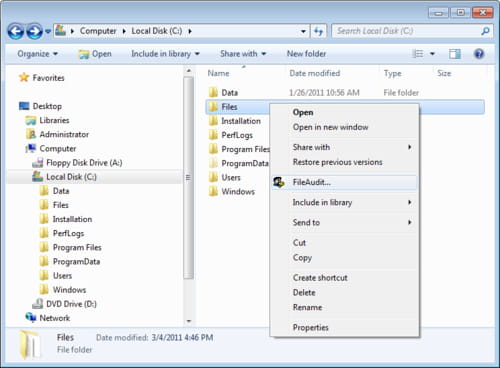Open the Share with toolbar dropdown

[243, 54]
